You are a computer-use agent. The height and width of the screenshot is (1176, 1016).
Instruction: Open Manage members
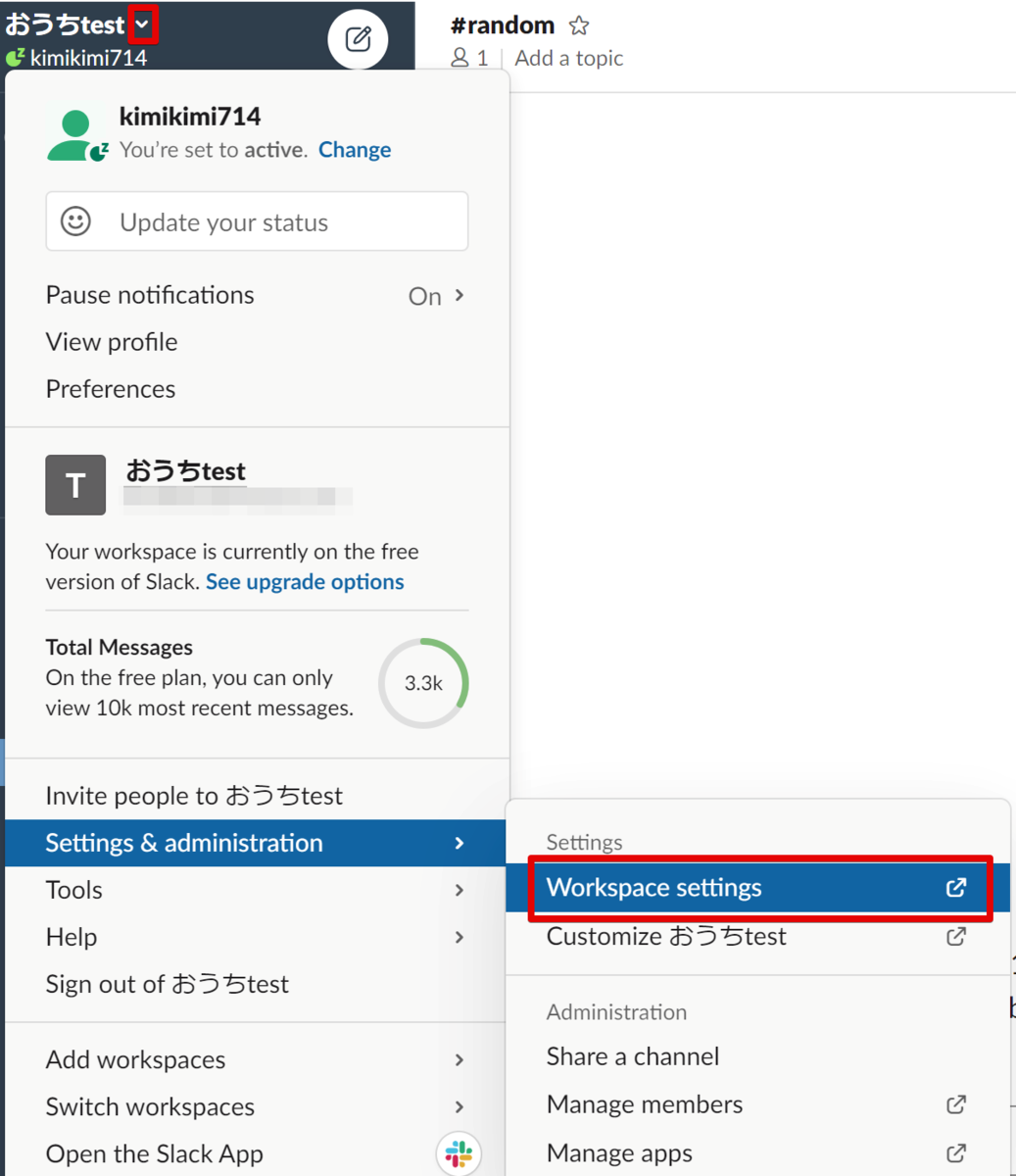[x=757, y=1104]
